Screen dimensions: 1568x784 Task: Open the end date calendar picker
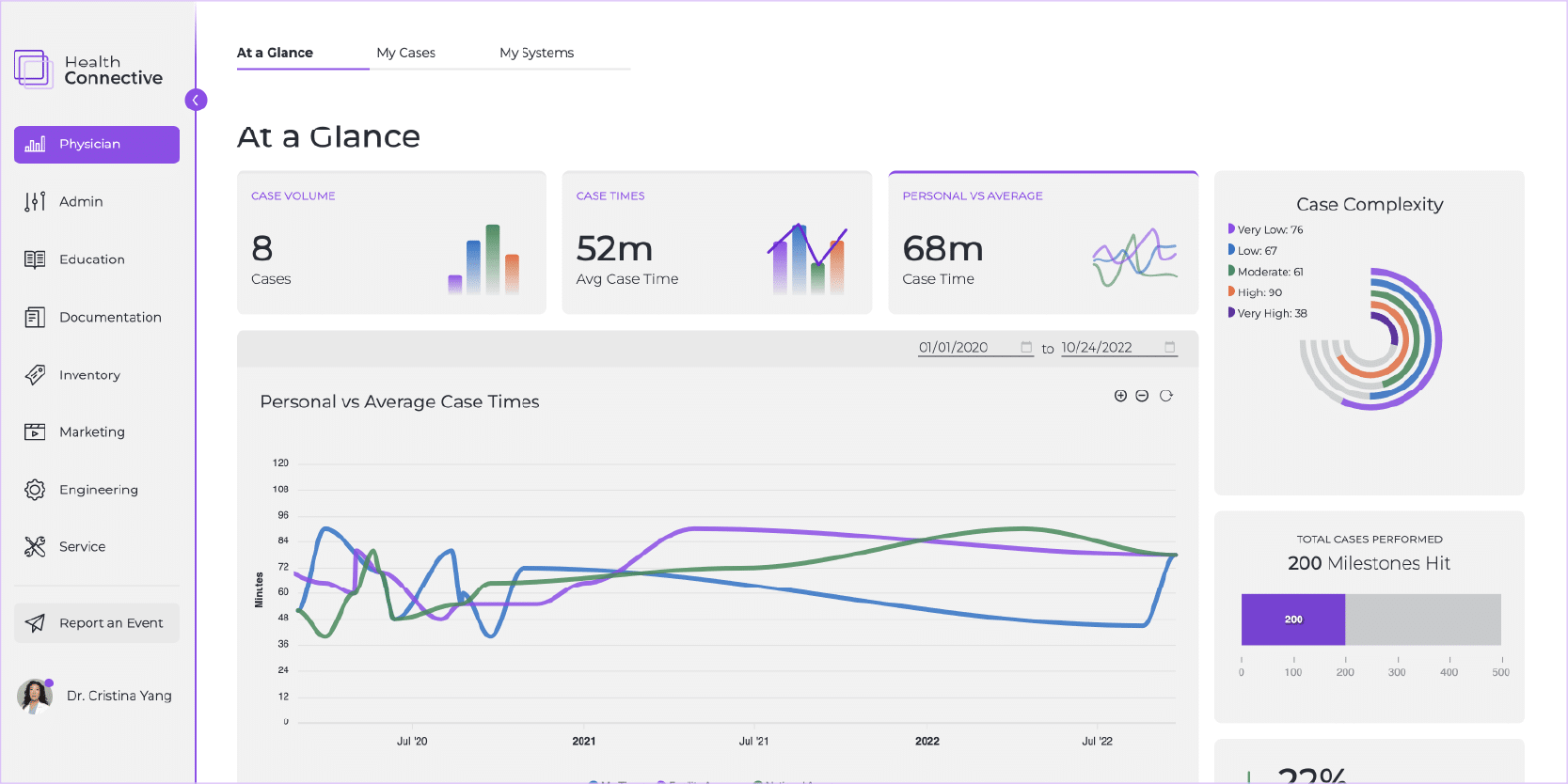(1170, 347)
